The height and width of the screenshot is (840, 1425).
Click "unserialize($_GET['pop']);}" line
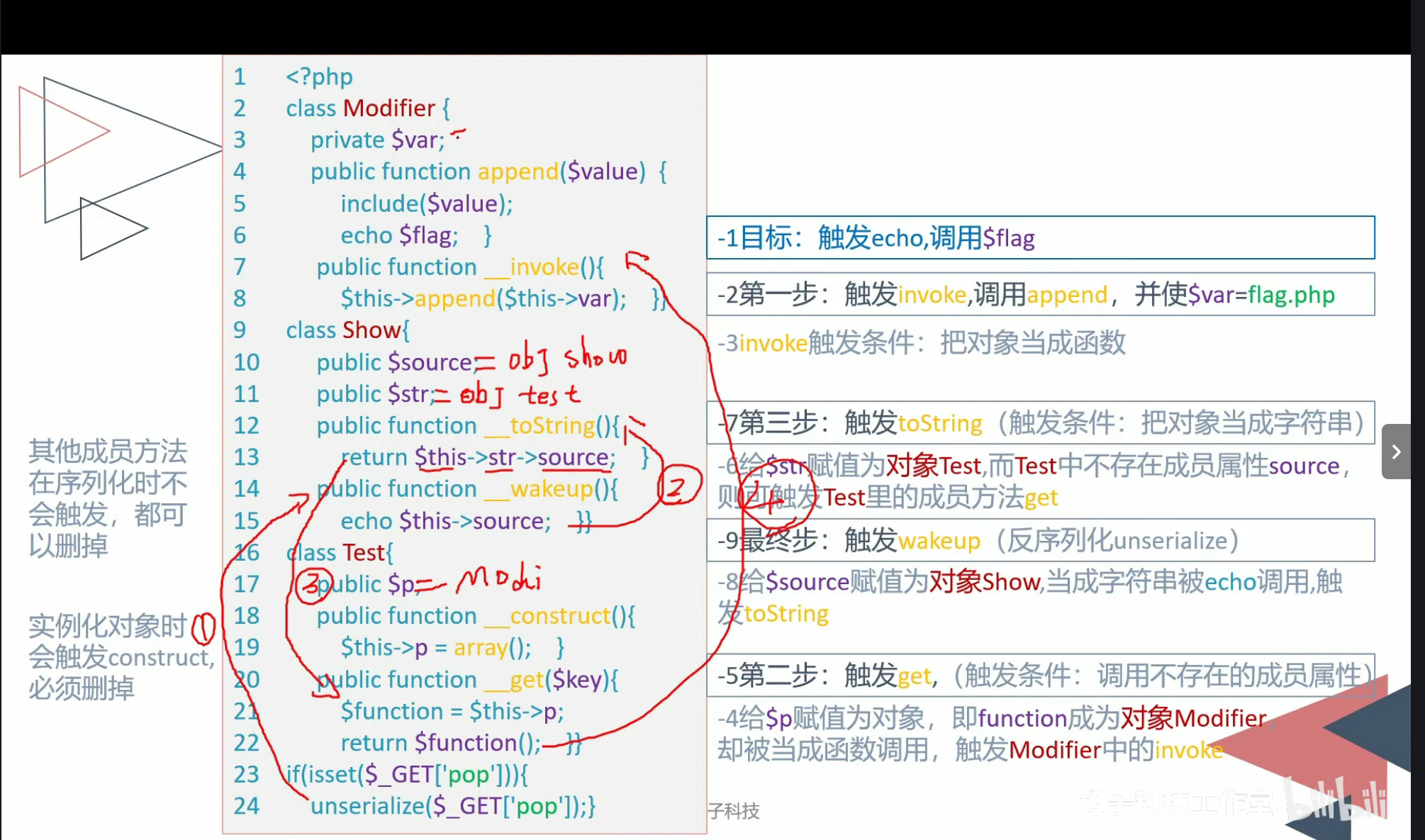[x=453, y=806]
